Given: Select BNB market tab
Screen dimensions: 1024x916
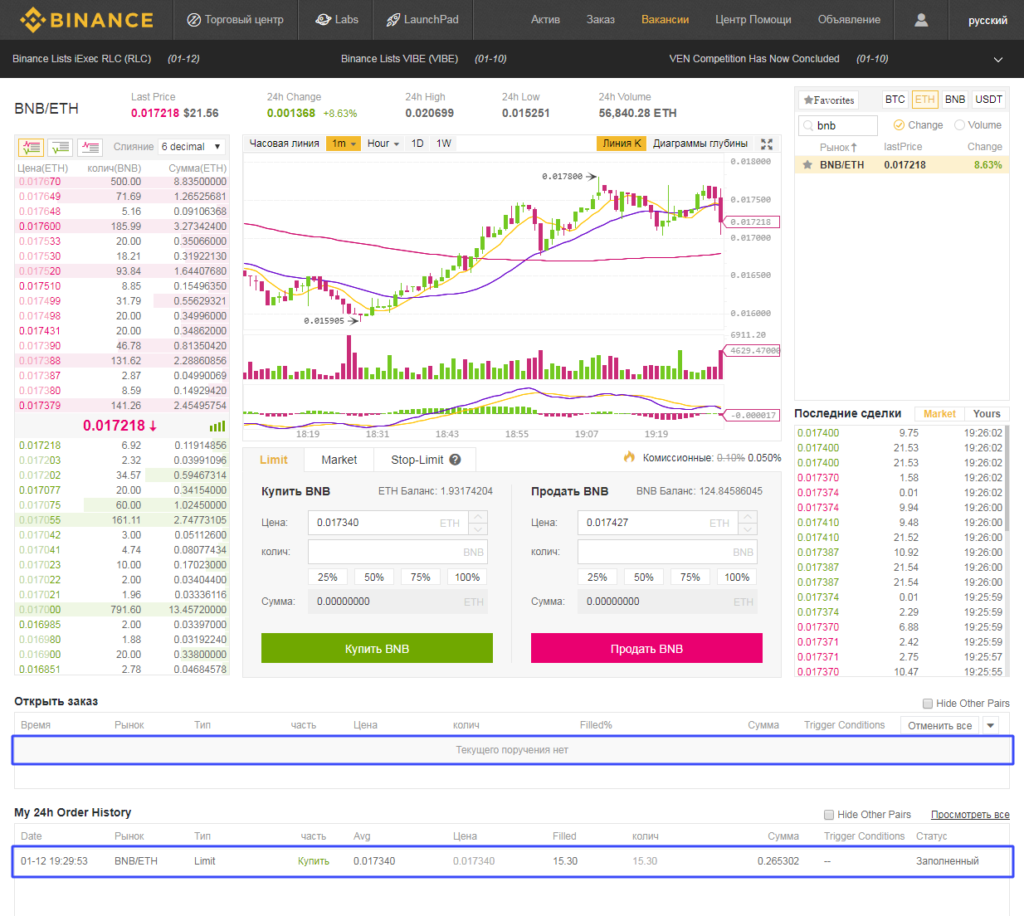Looking at the screenshot, I should tap(955, 99).
